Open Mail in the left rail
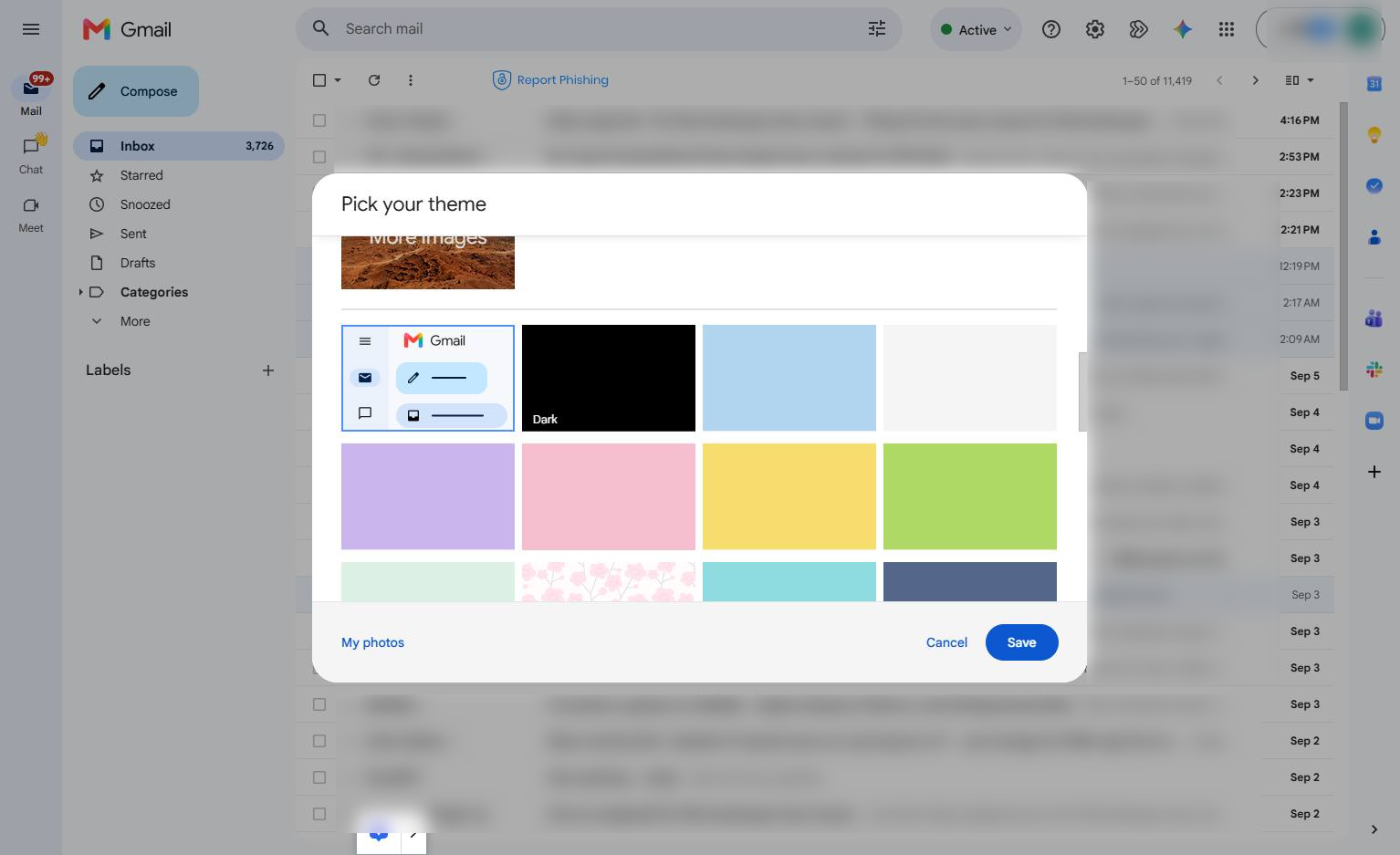The width and height of the screenshot is (1400, 855). (31, 95)
